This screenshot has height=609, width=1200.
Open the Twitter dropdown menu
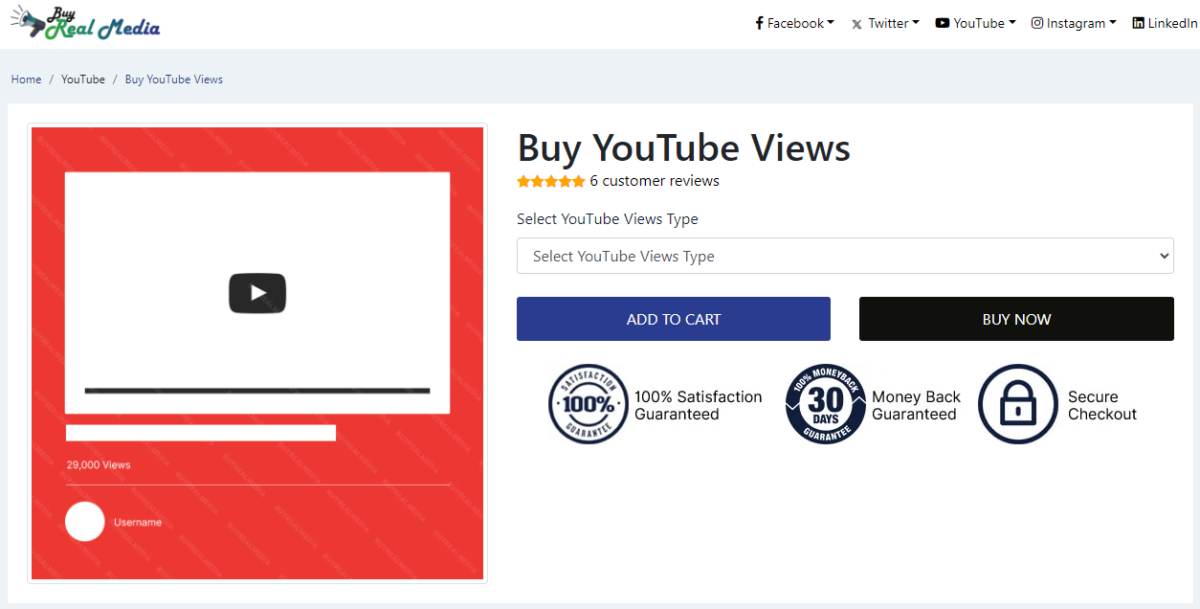(x=885, y=23)
